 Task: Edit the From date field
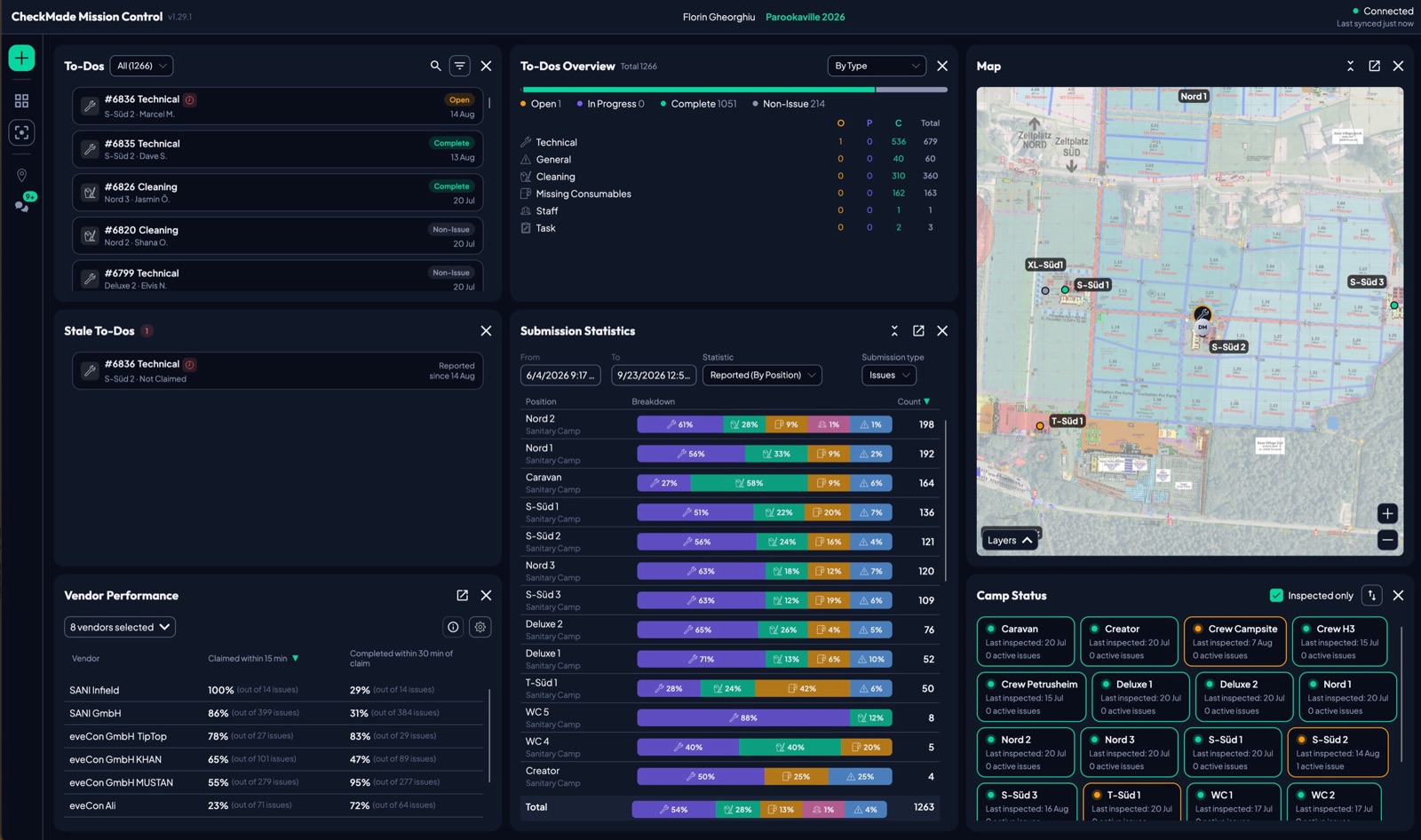[x=560, y=375]
